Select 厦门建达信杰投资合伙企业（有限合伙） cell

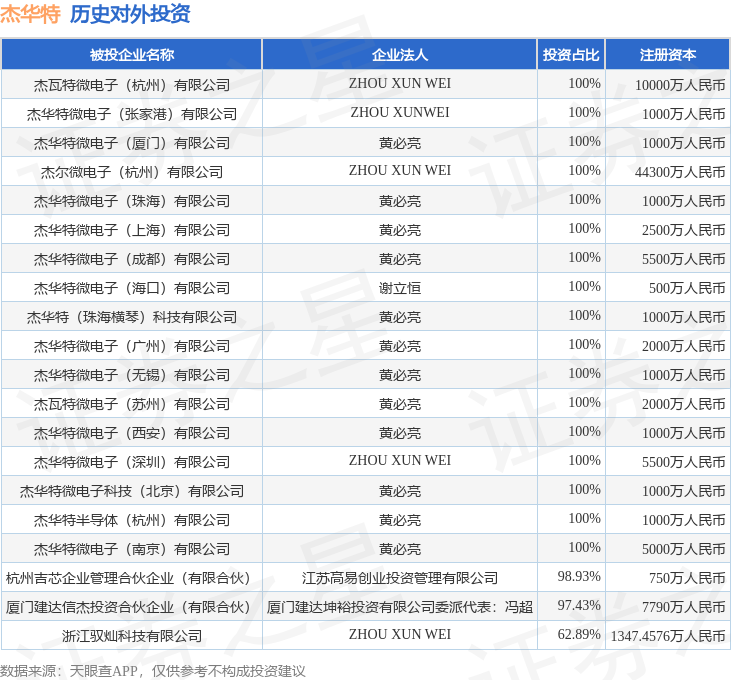tap(132, 607)
